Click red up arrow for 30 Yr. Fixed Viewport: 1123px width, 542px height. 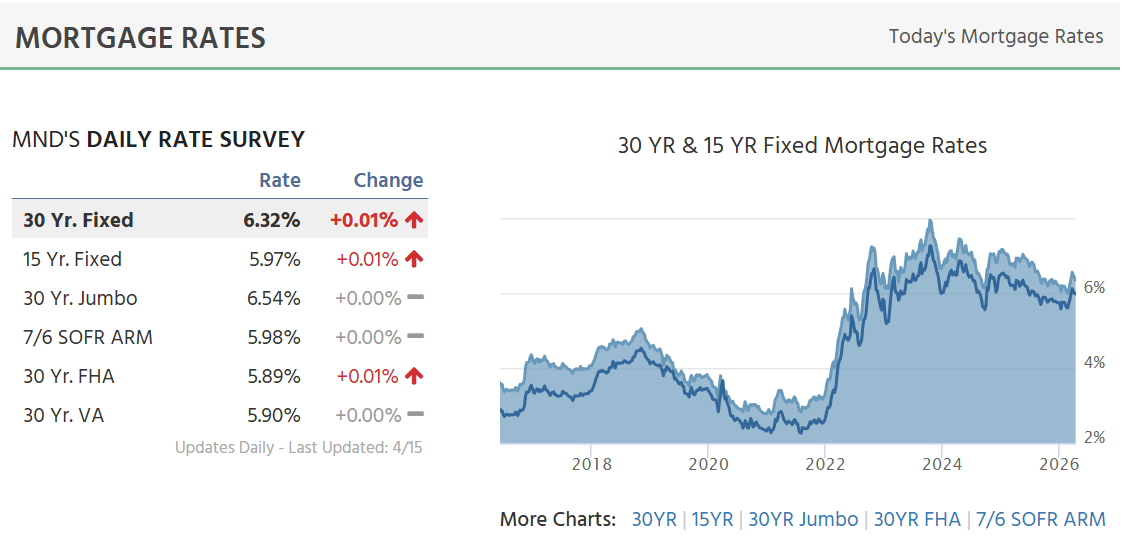click(x=414, y=220)
